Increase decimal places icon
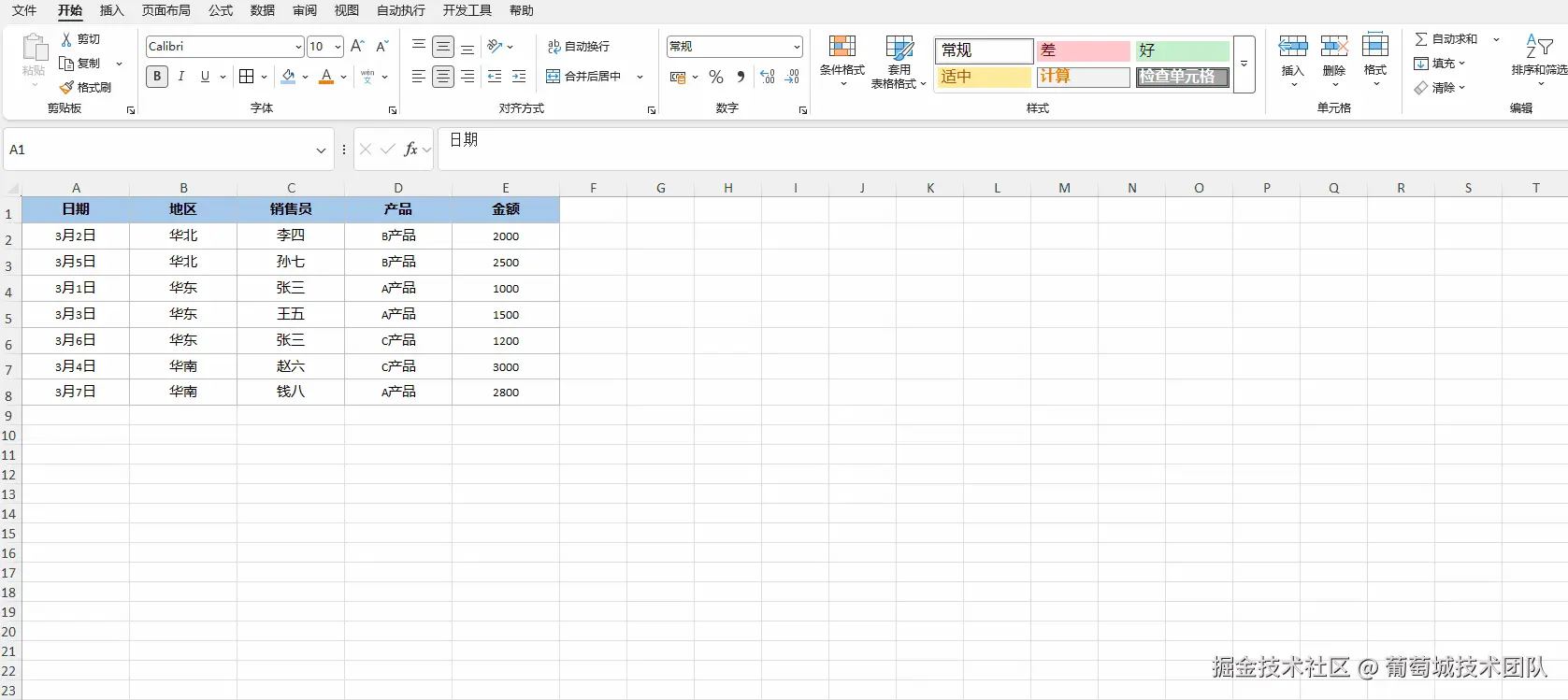1568x700 pixels. pos(768,78)
